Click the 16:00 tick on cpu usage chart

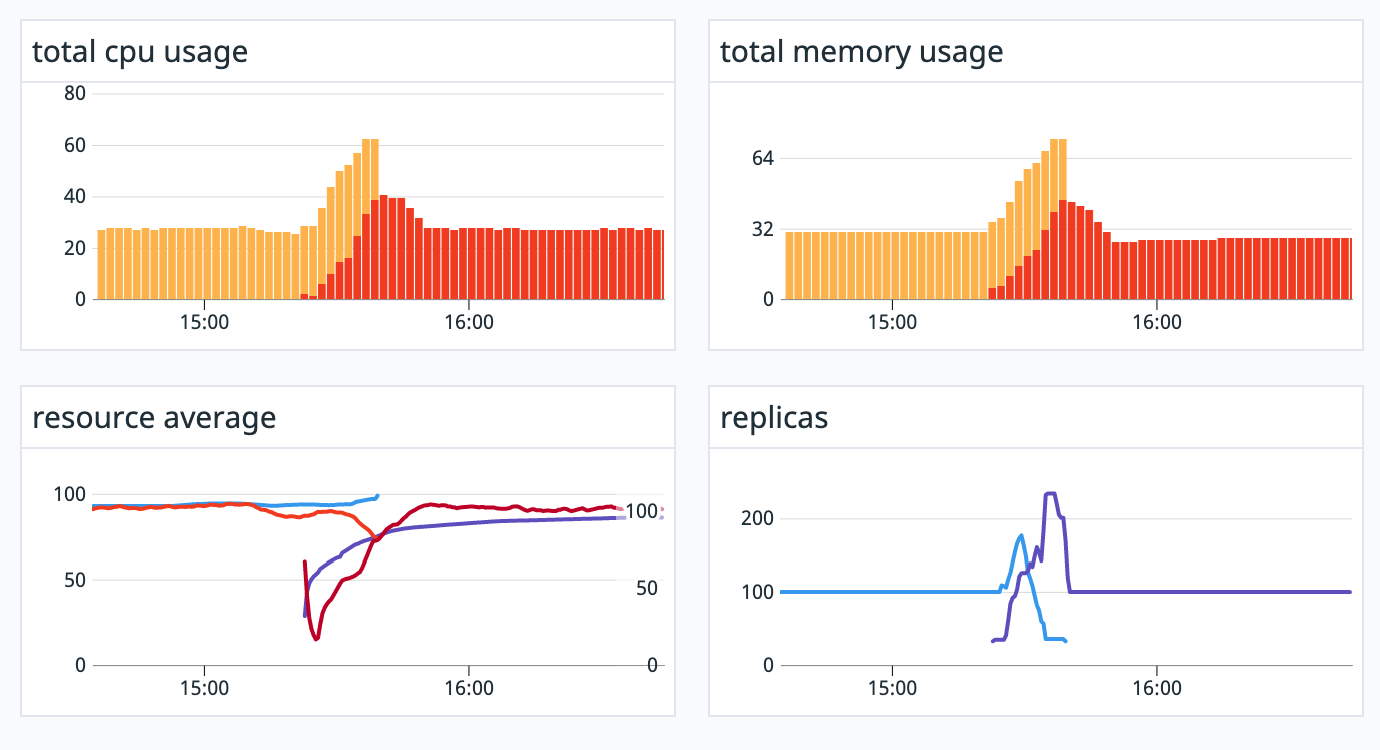[469, 323]
